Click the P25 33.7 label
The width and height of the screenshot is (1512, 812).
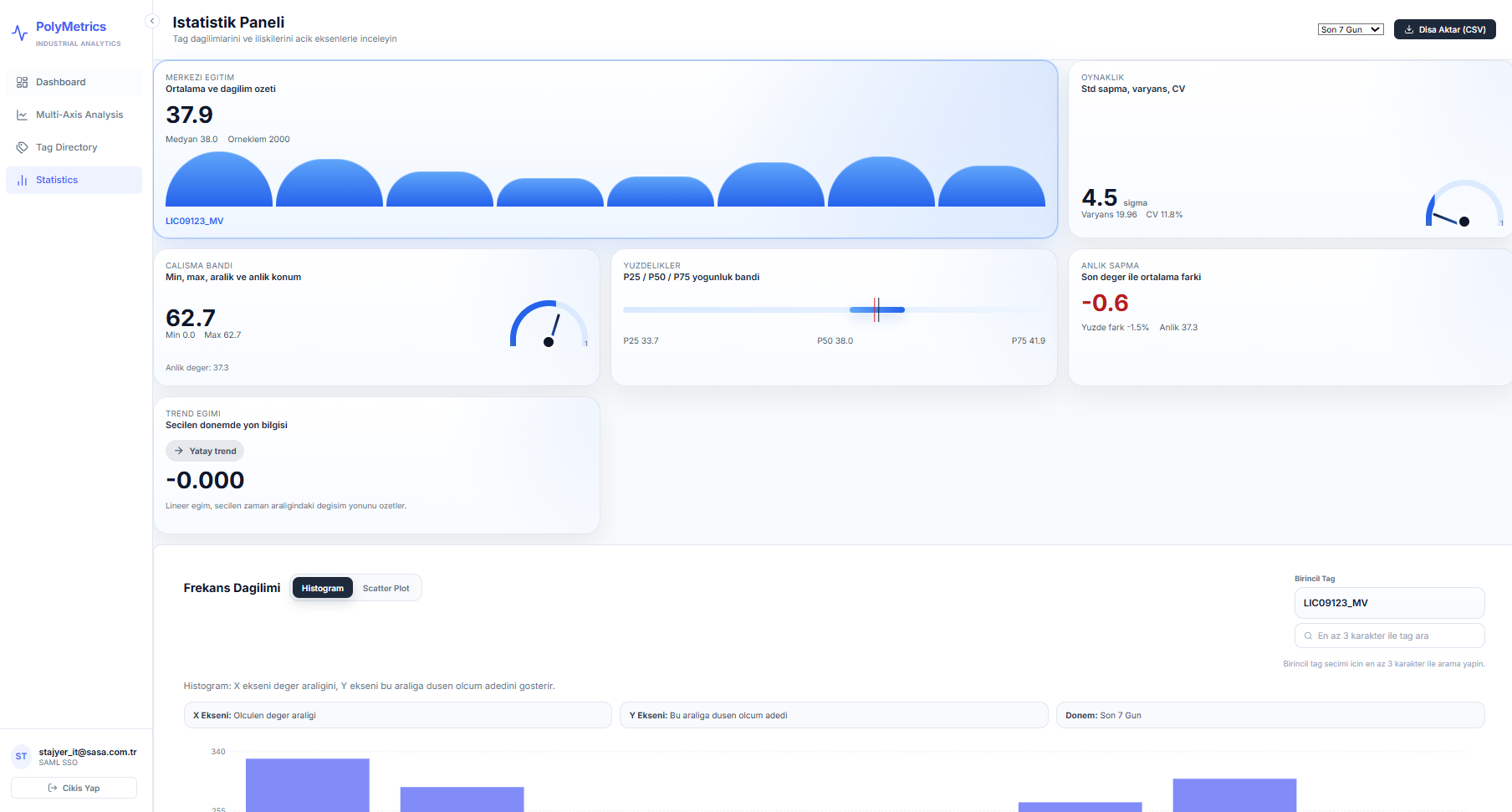click(x=641, y=341)
